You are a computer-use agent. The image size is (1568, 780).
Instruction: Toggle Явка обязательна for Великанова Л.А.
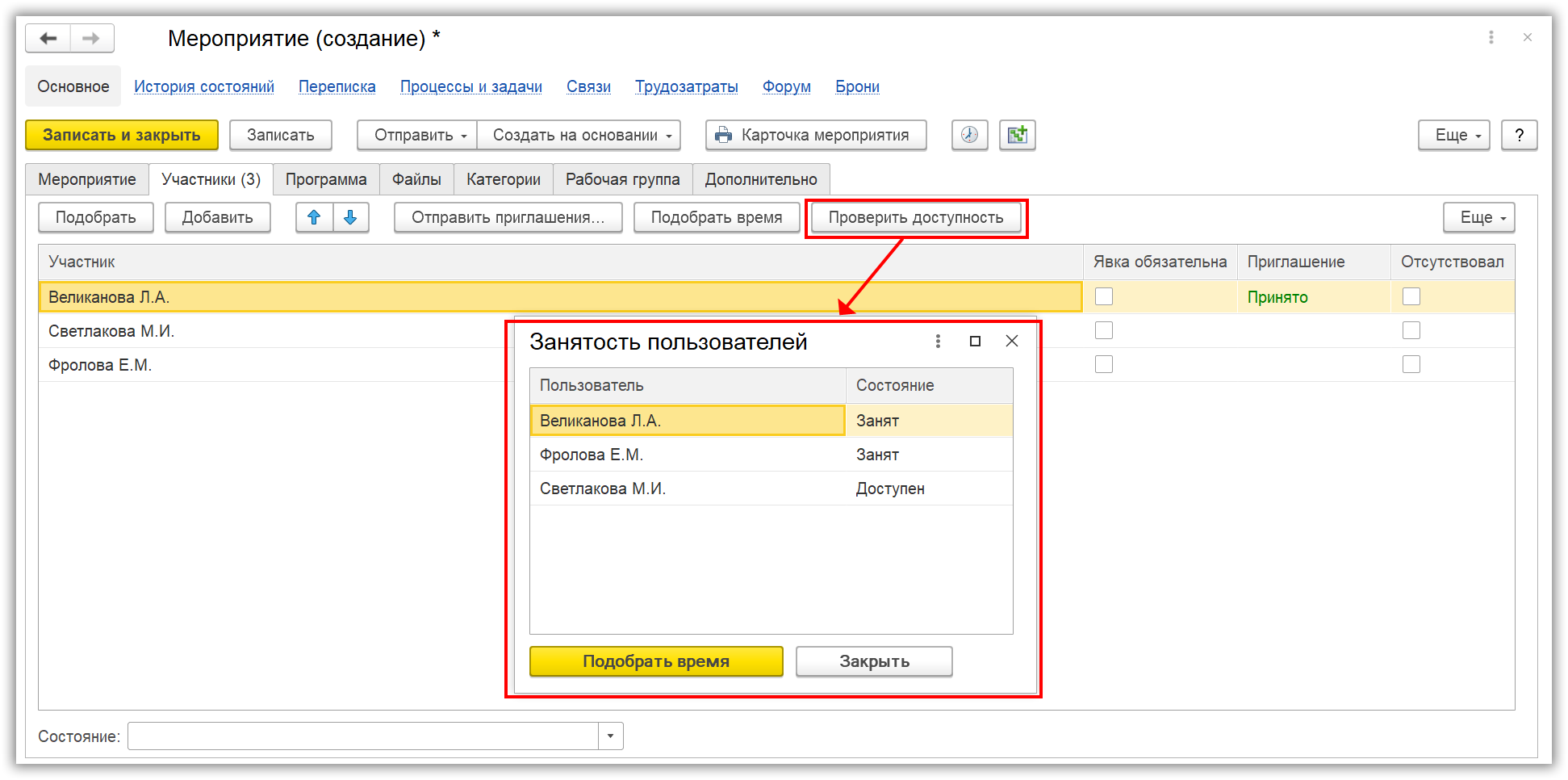pyautogui.click(x=1103, y=296)
